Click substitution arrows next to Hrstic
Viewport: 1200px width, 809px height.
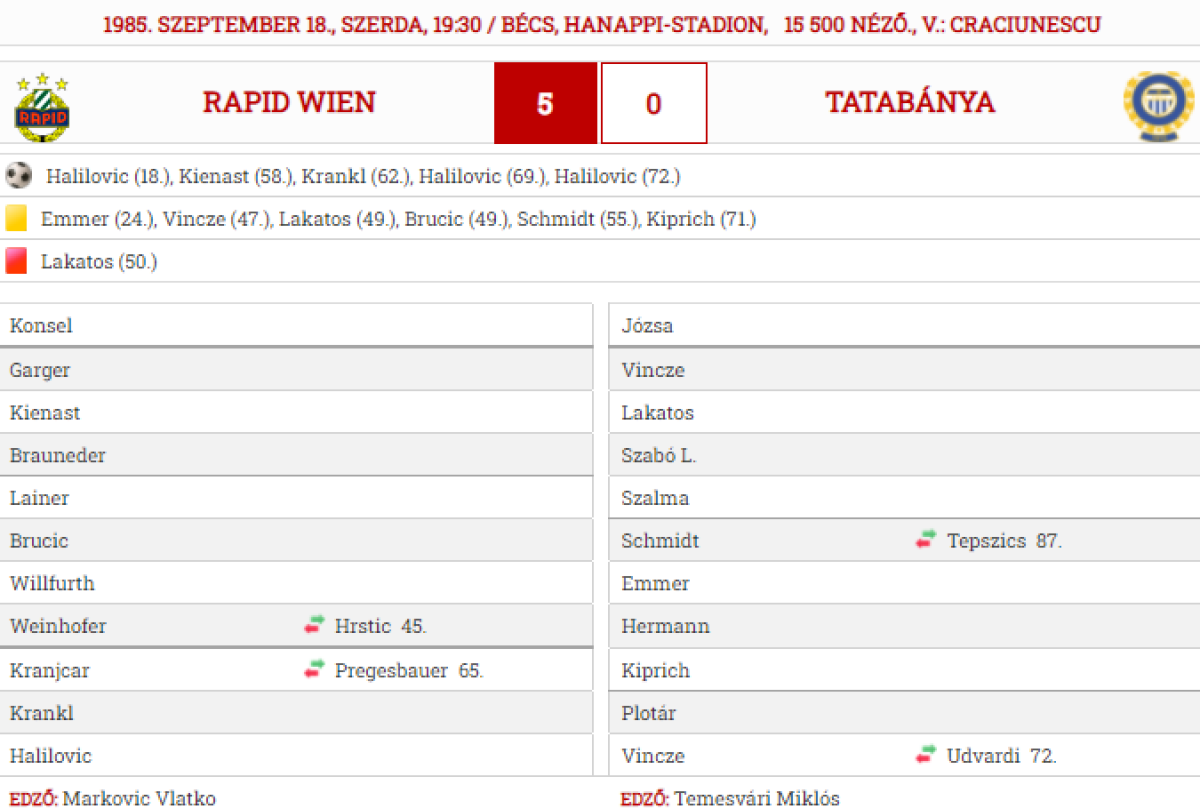(315, 626)
